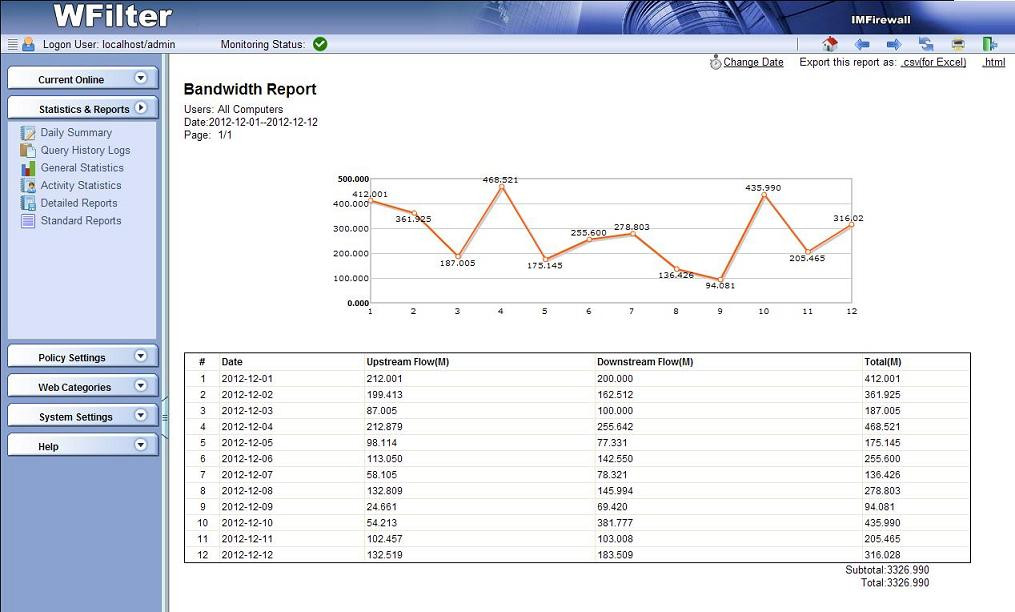The width and height of the screenshot is (1015, 612).
Task: Expand the Policy Settings section arrow
Action: tap(140, 356)
